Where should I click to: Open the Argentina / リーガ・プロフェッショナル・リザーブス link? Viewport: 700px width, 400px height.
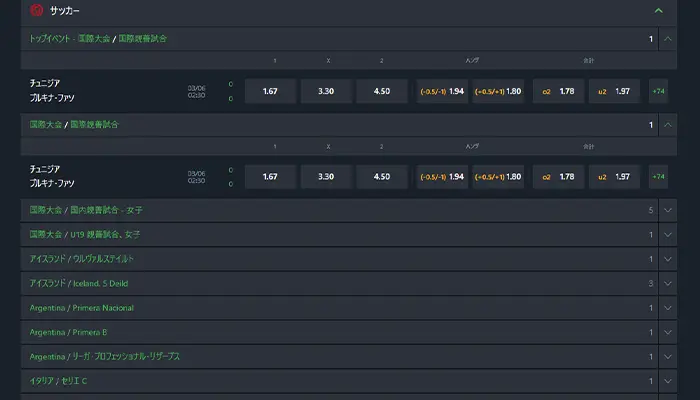pos(105,357)
